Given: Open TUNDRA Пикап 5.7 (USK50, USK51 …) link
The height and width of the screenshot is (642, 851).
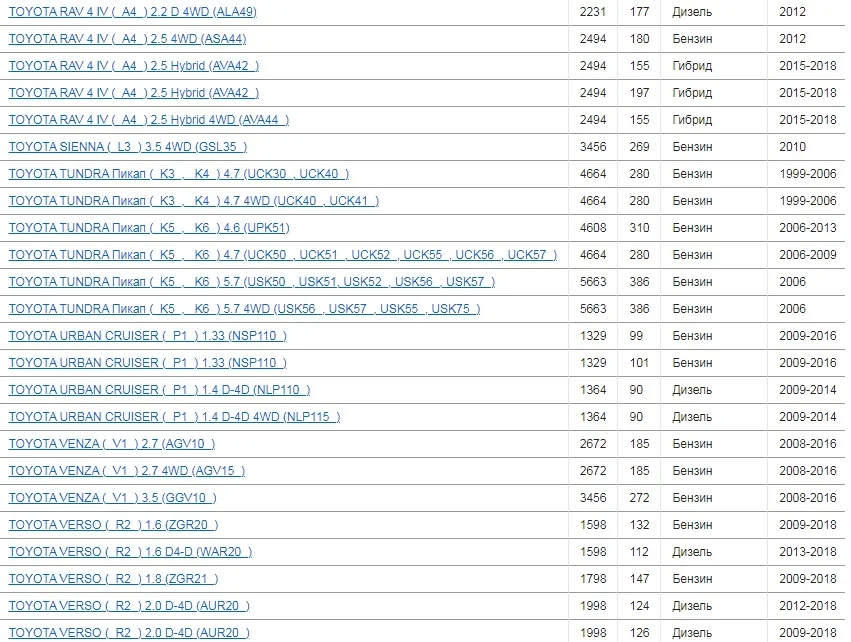Looking at the screenshot, I should click(x=252, y=282).
